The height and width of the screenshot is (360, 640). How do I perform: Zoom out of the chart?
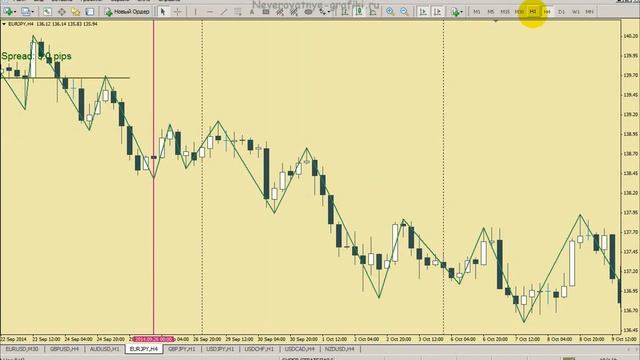(x=404, y=12)
